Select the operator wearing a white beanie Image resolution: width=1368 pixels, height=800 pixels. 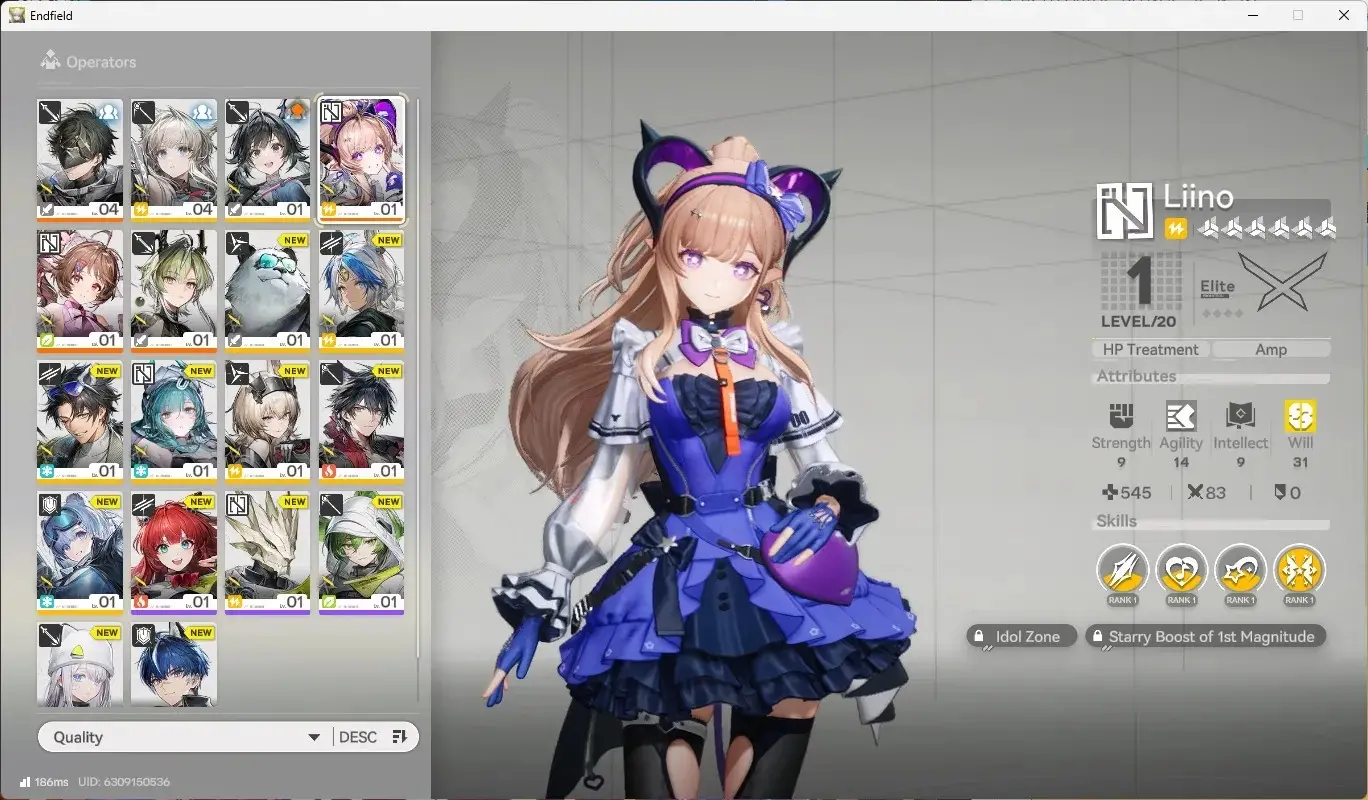(80, 664)
